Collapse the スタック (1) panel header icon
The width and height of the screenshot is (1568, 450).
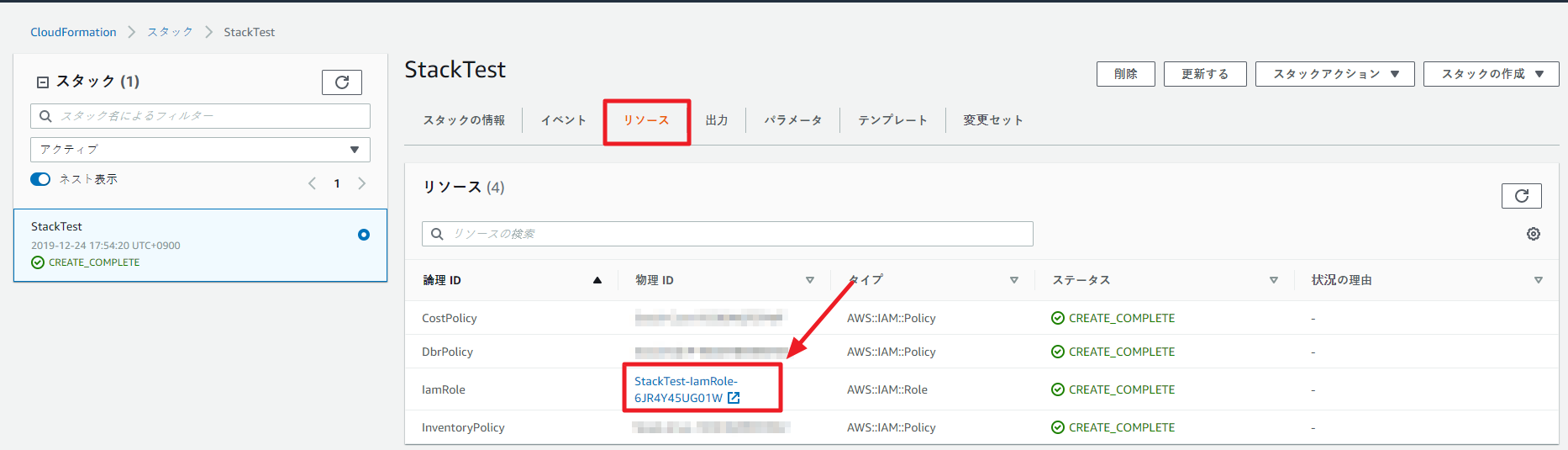[x=43, y=82]
